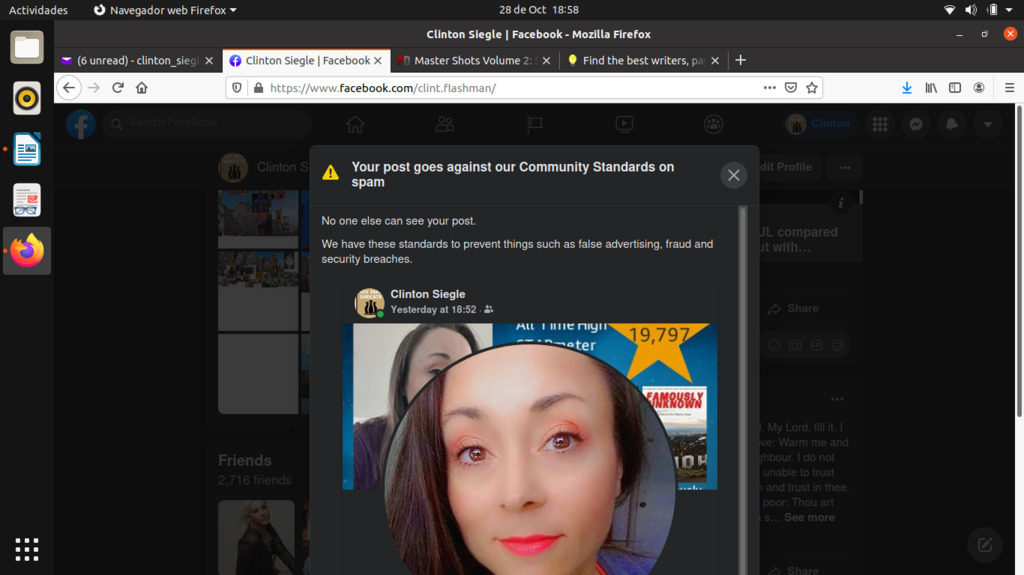The width and height of the screenshot is (1024, 575).
Task: Launch Rhythmbox from the dock
Action: point(27,98)
